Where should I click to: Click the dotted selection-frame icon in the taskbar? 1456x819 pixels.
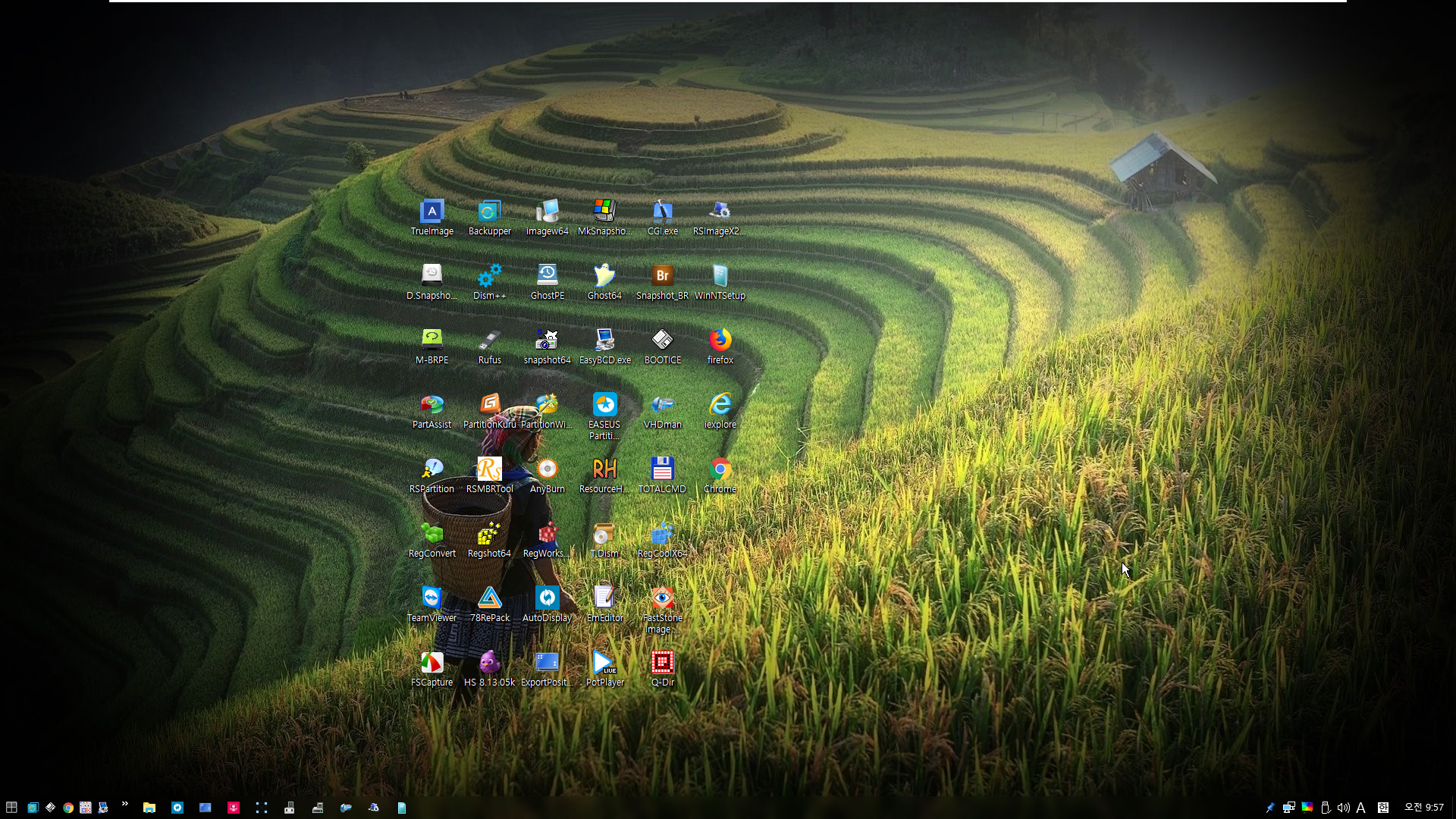262,808
